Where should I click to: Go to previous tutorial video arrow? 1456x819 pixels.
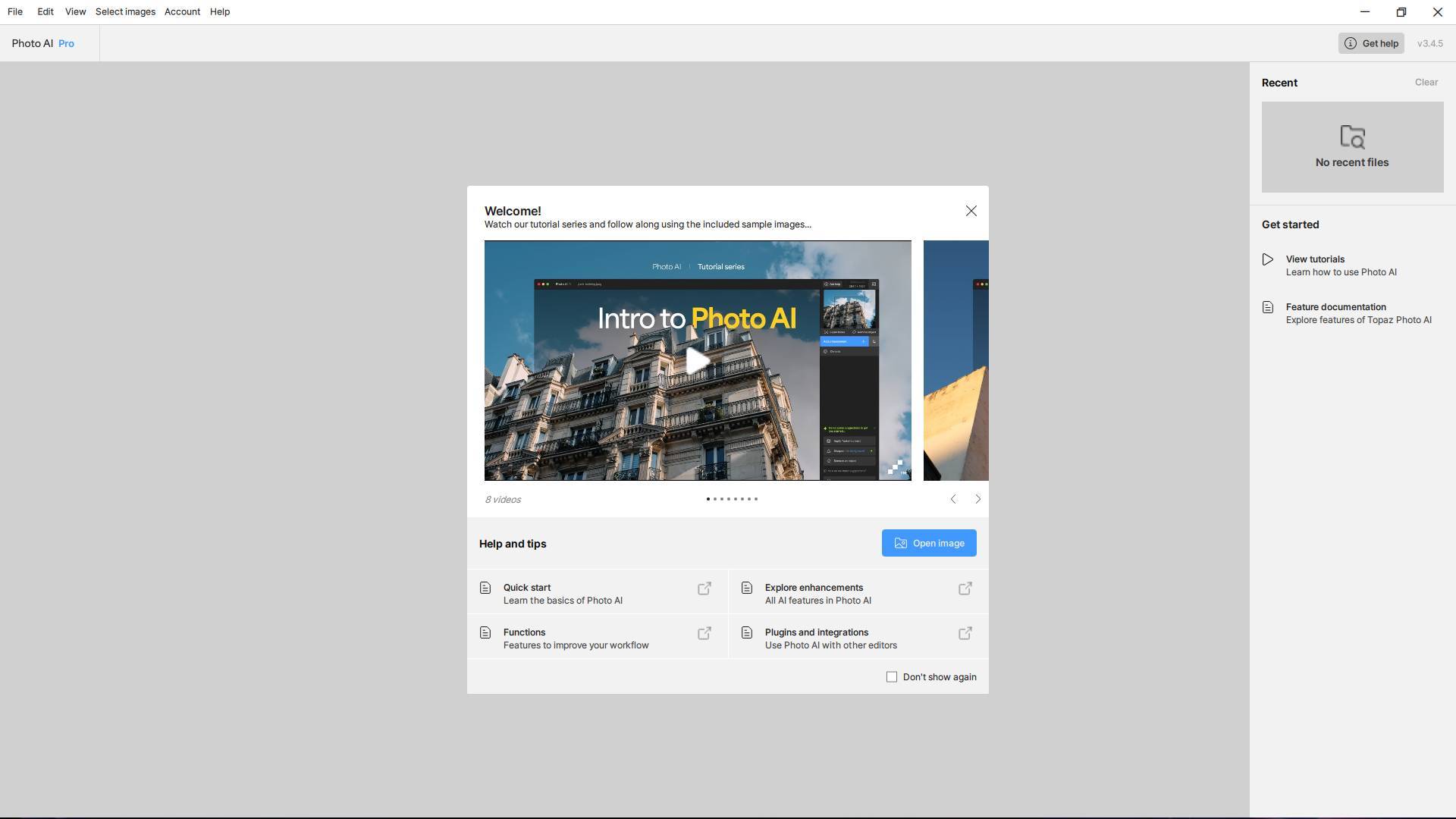coord(953,499)
